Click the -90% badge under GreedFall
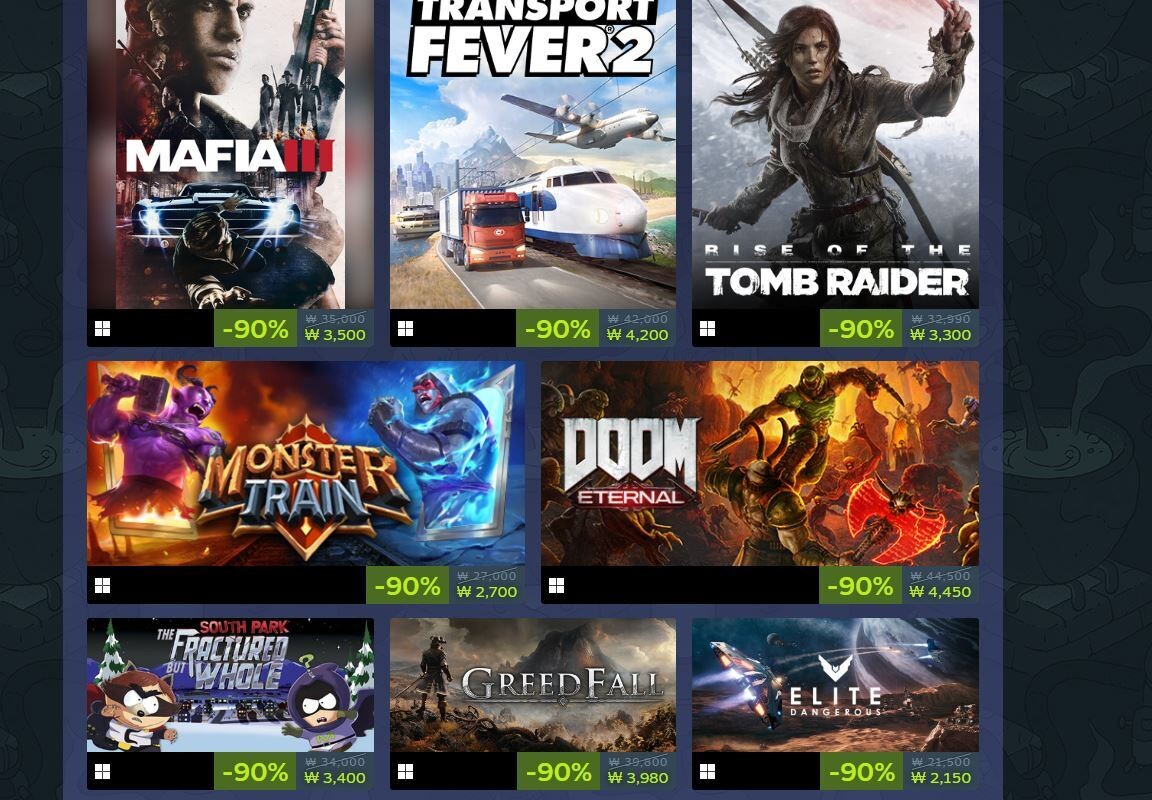 tap(558, 771)
